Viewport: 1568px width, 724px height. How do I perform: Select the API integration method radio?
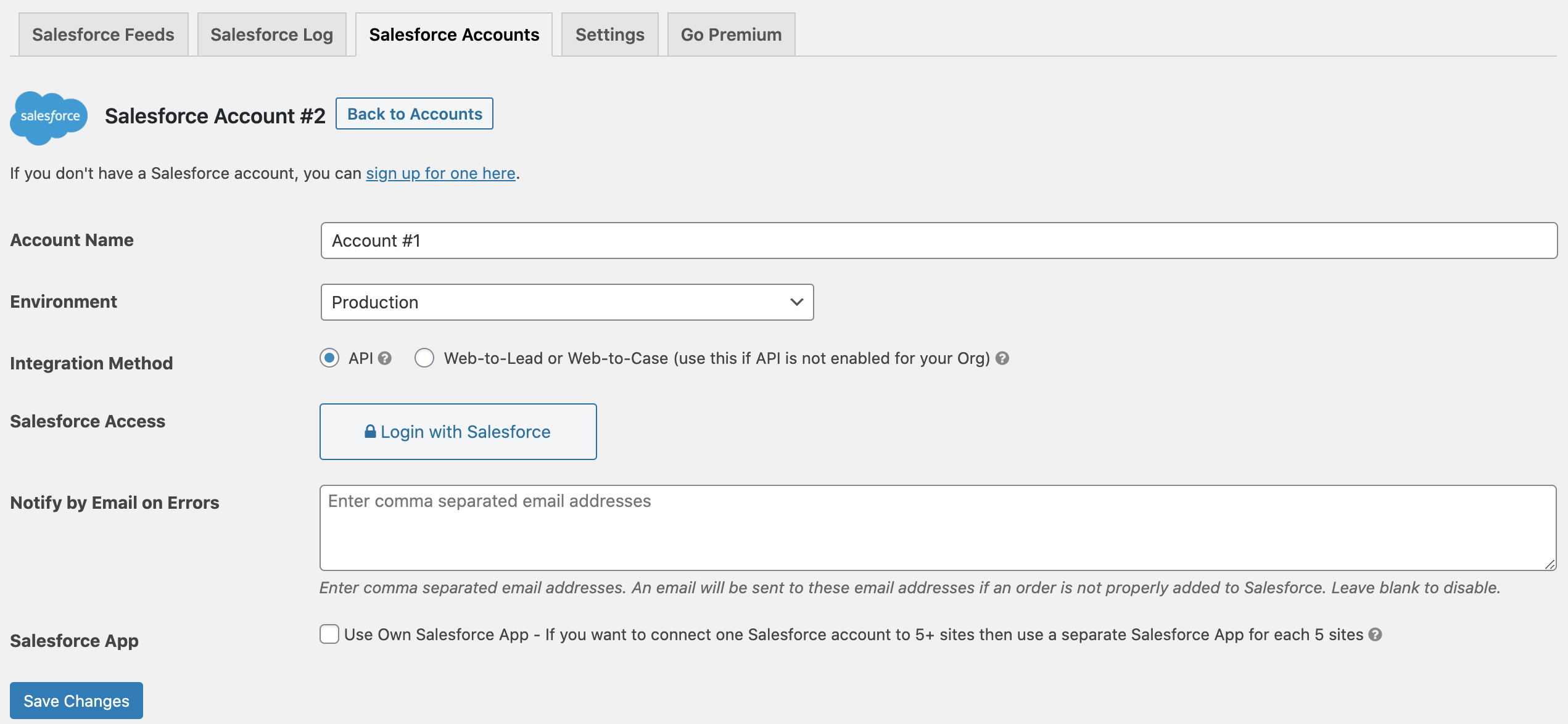pos(329,358)
